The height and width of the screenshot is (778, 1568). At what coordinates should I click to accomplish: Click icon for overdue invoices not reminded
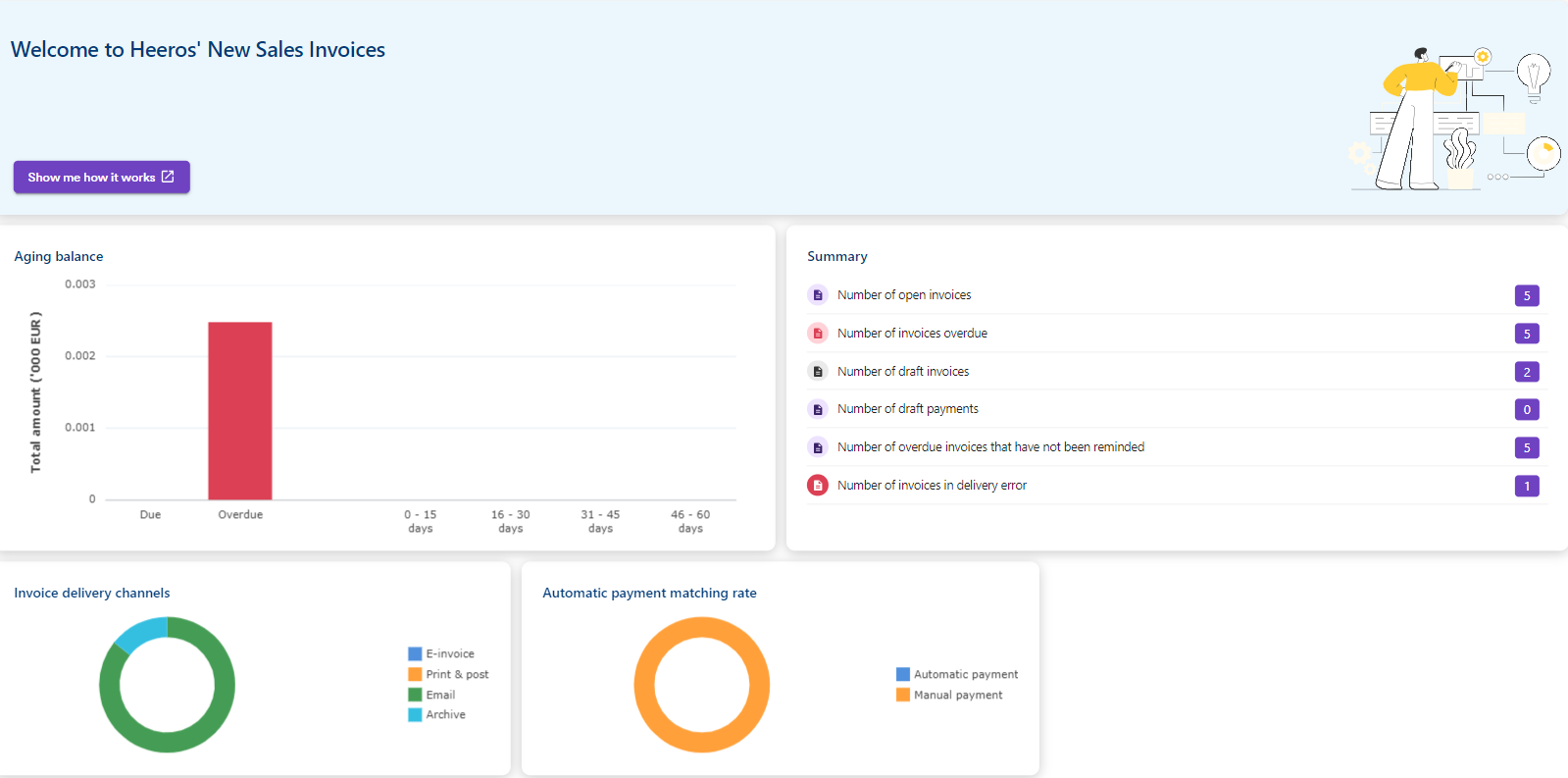pos(818,447)
